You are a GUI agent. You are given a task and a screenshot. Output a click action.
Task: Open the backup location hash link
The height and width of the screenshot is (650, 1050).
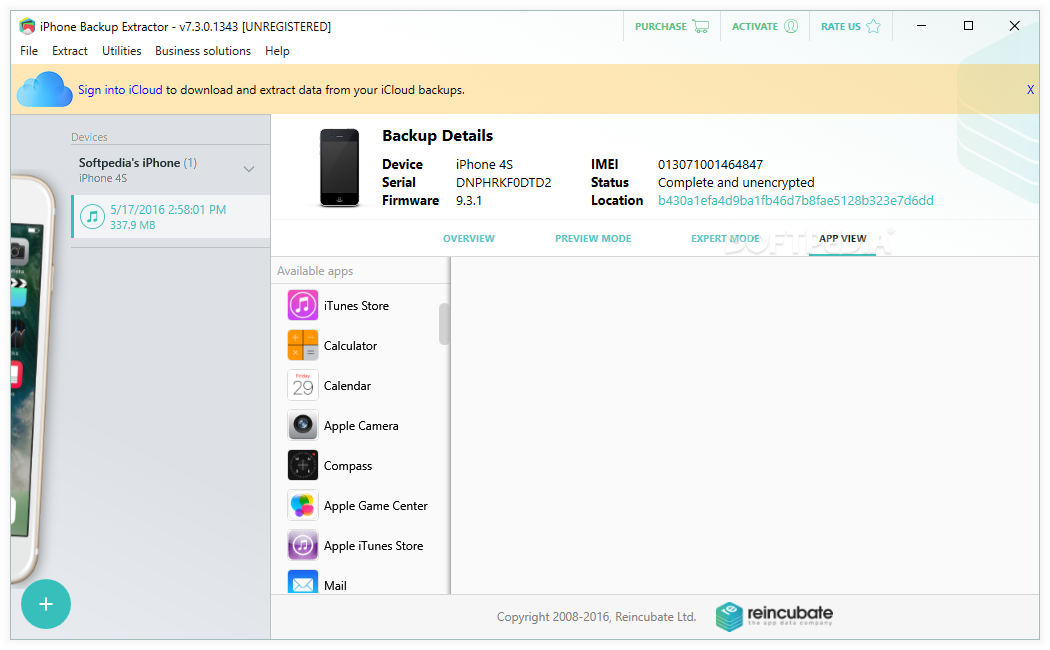click(x=796, y=200)
